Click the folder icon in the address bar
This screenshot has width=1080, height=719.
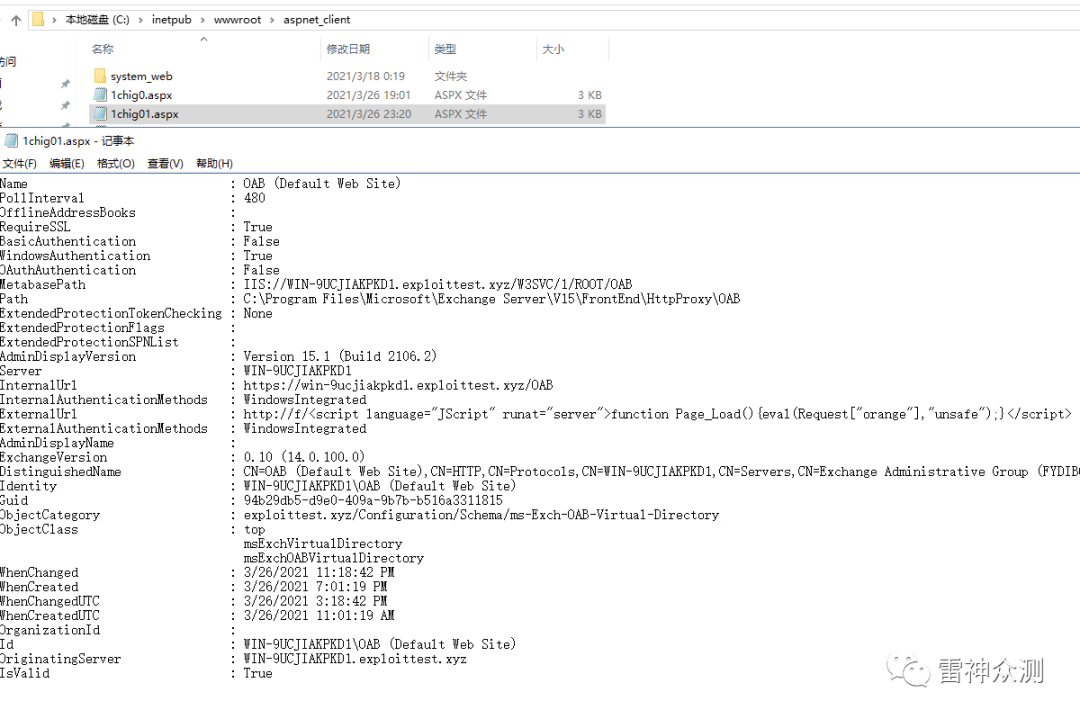tap(39, 19)
